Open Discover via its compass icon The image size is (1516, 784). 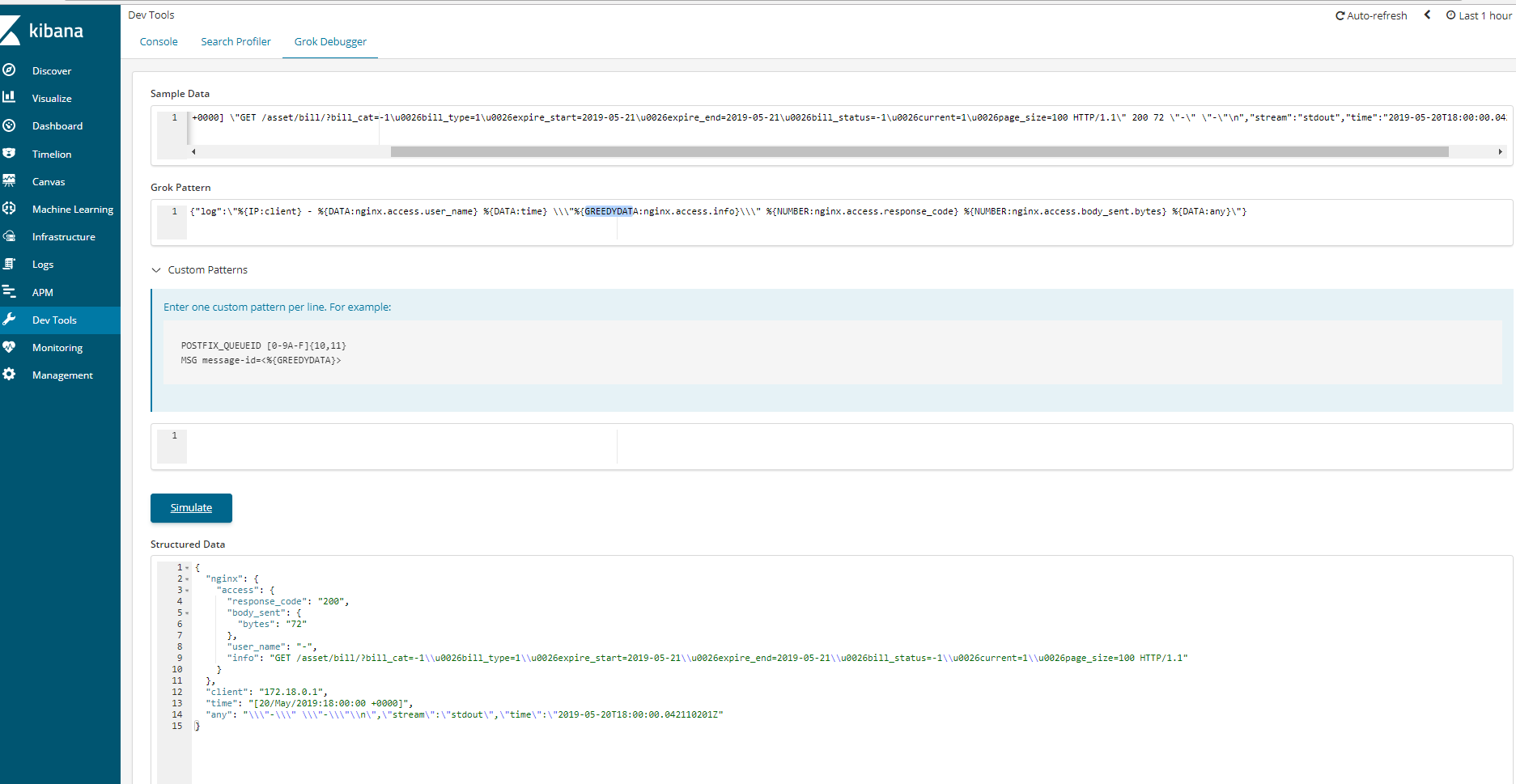tap(9, 70)
